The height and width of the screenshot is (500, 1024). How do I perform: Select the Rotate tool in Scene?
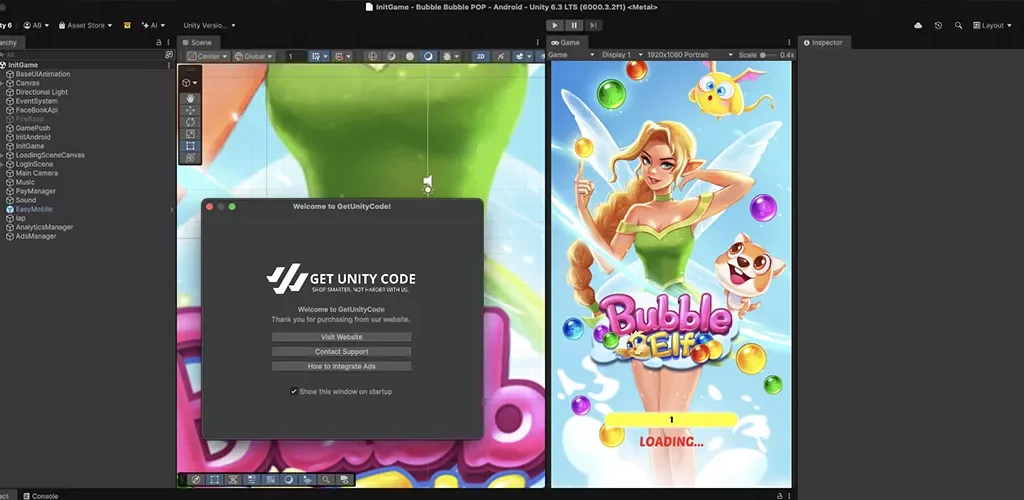pyautogui.click(x=190, y=121)
